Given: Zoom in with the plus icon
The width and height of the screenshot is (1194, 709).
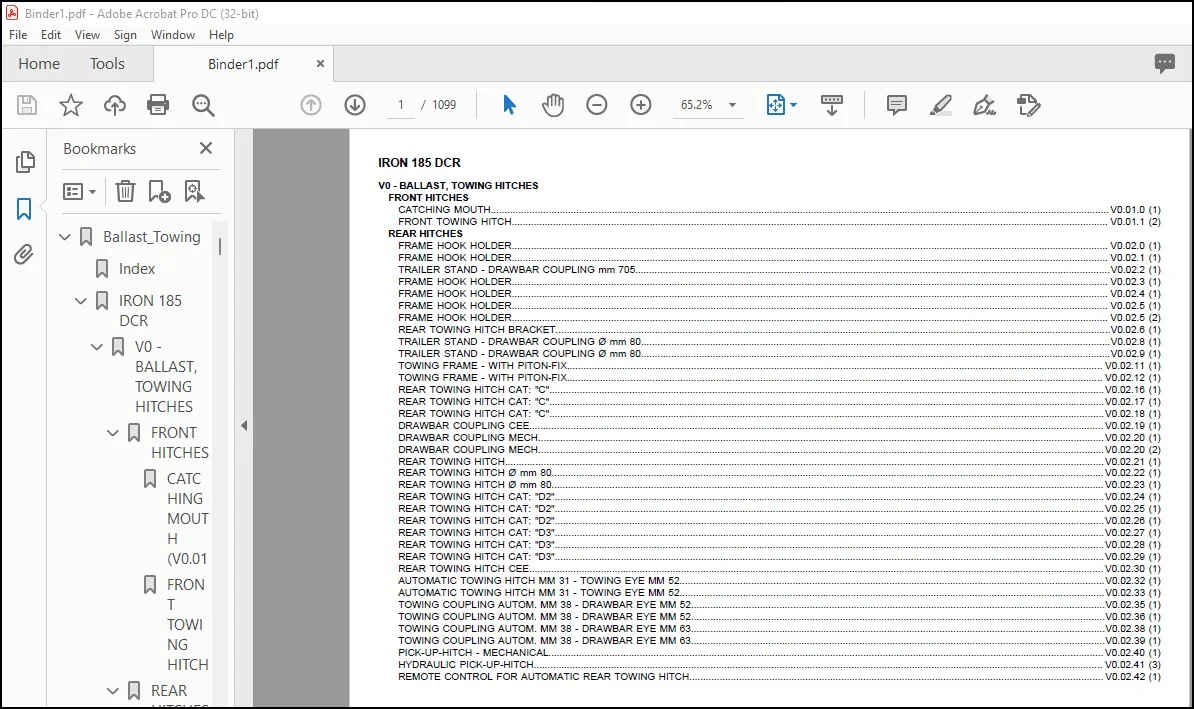Looking at the screenshot, I should 641,105.
